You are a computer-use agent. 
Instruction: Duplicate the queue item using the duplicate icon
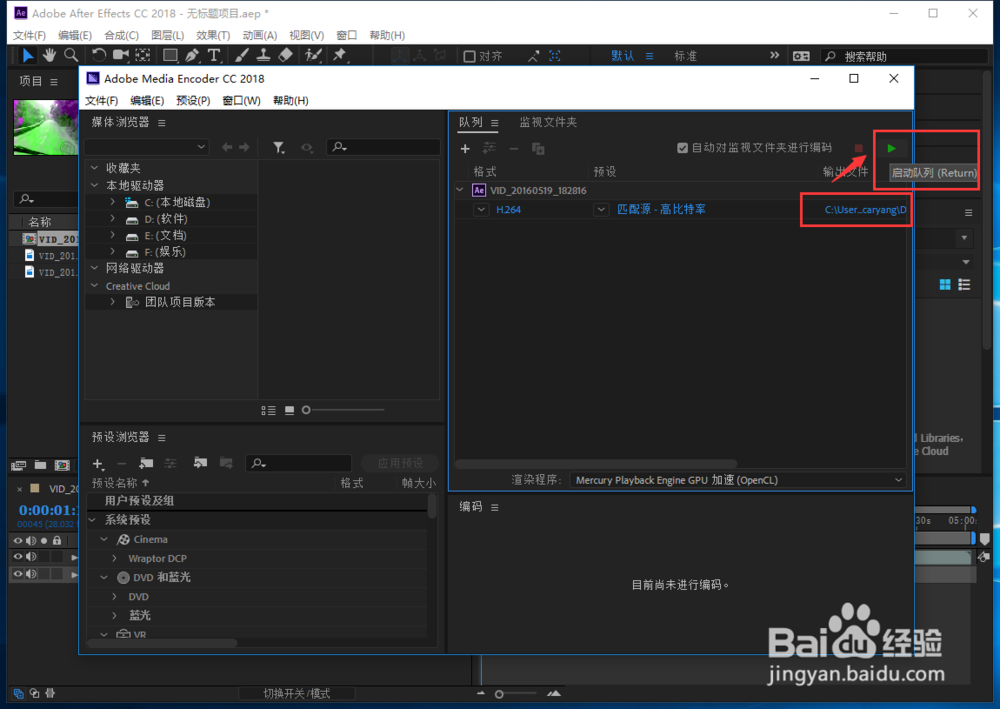point(537,148)
